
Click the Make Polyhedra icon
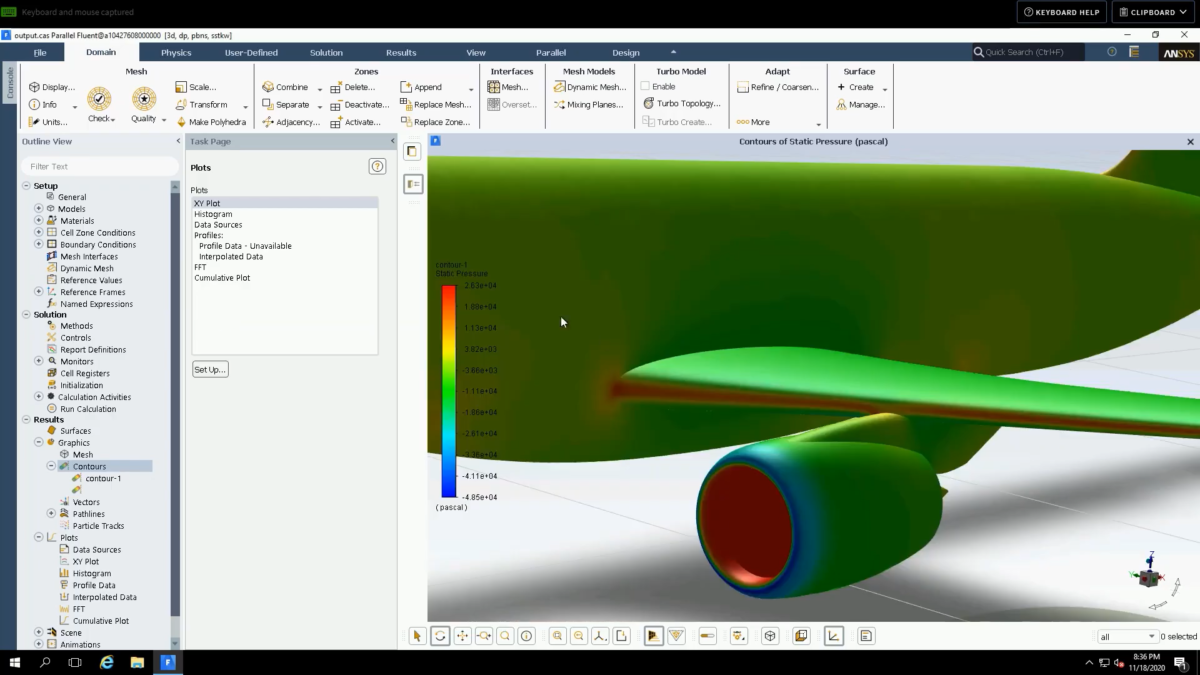(181, 122)
